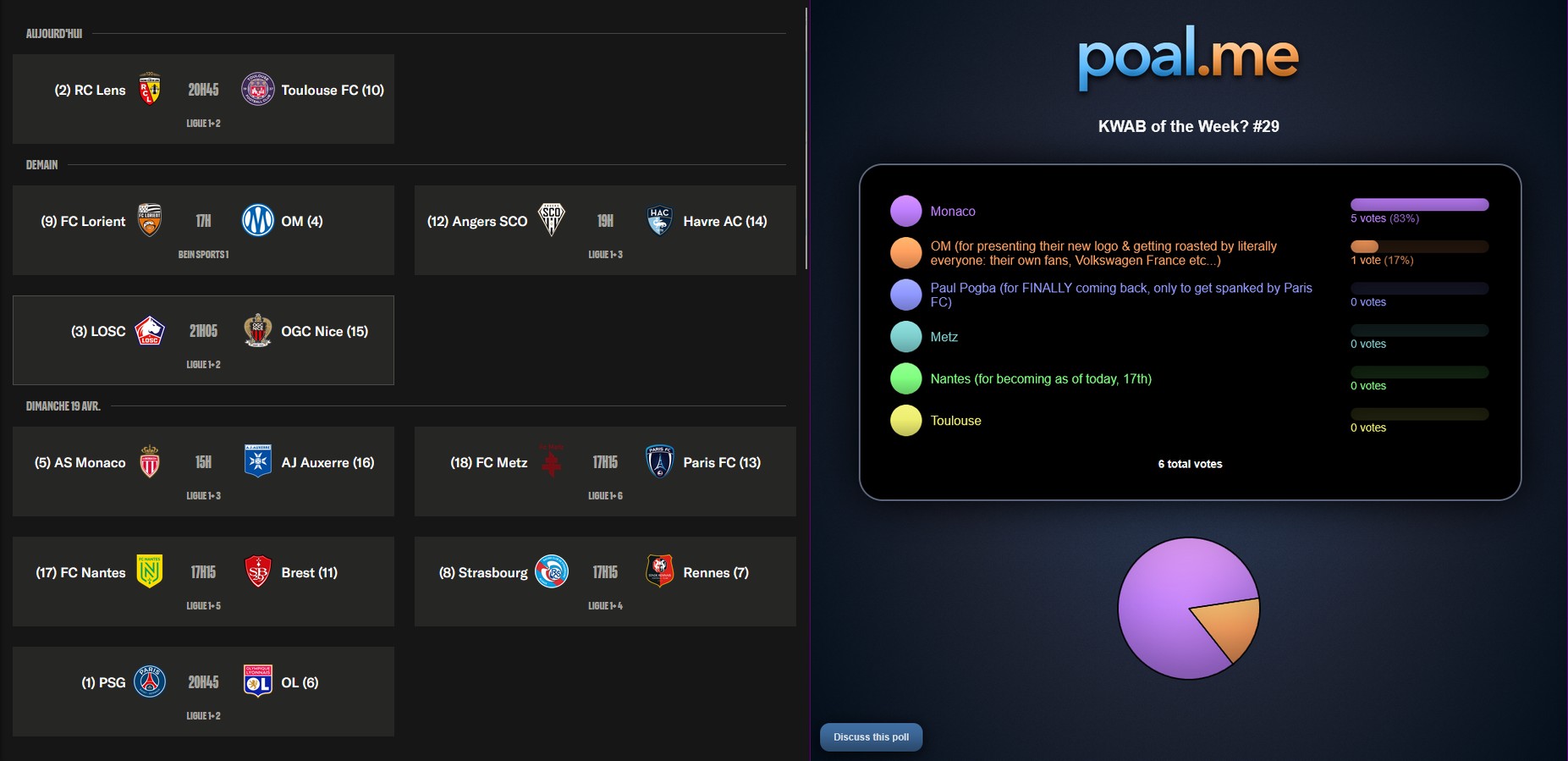Choose the Nantes 17th place option
This screenshot has width=1568, height=761.
tap(1041, 379)
